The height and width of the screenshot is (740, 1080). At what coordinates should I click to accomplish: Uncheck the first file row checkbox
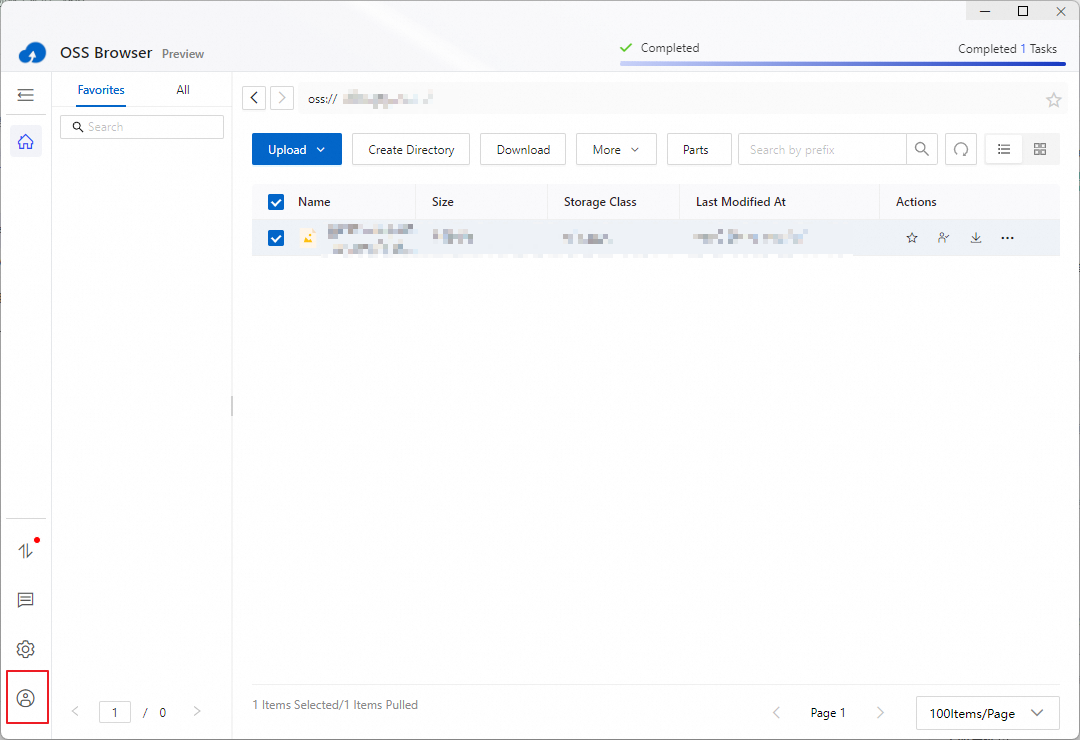pos(276,238)
